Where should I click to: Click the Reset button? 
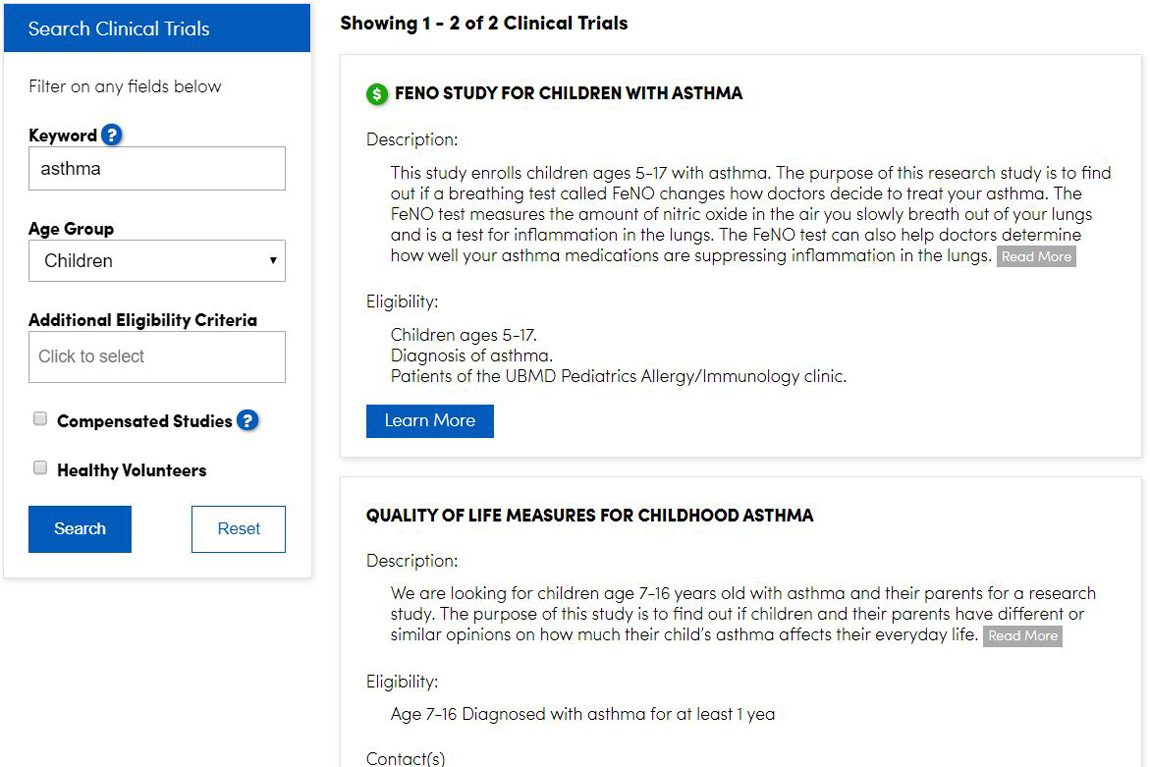[238, 529]
